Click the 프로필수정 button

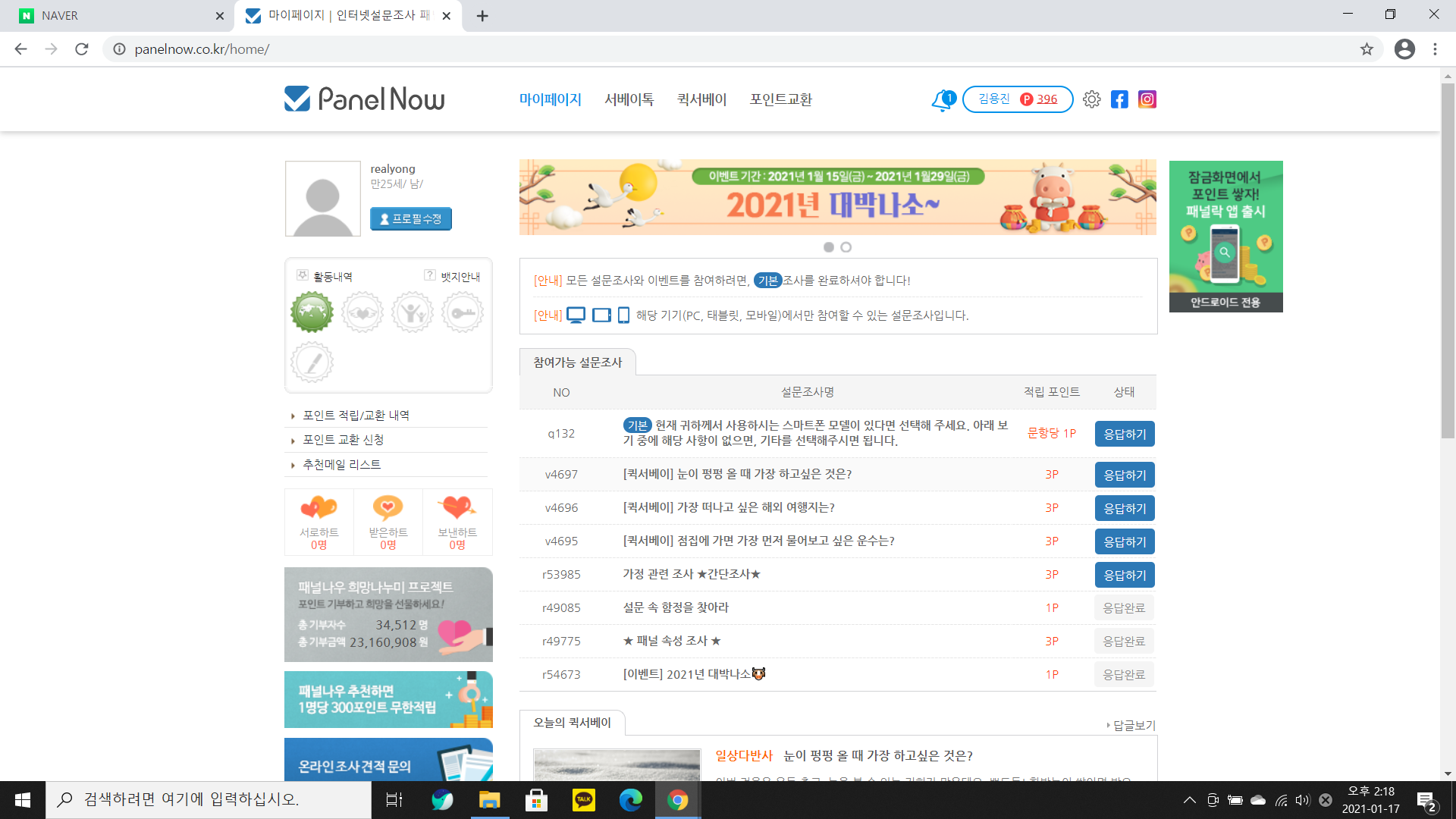[410, 219]
